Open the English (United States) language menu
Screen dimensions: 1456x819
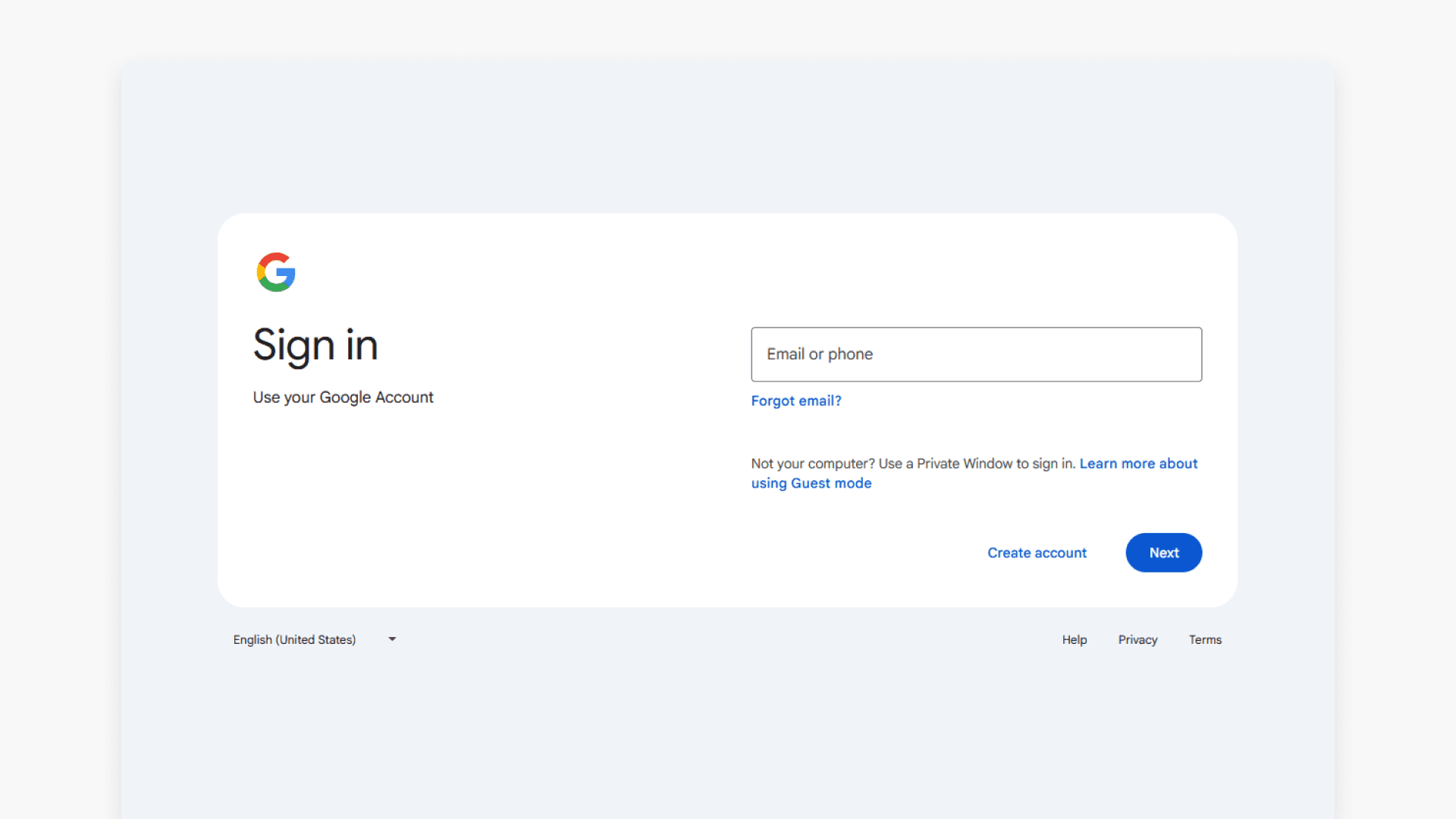pos(295,639)
